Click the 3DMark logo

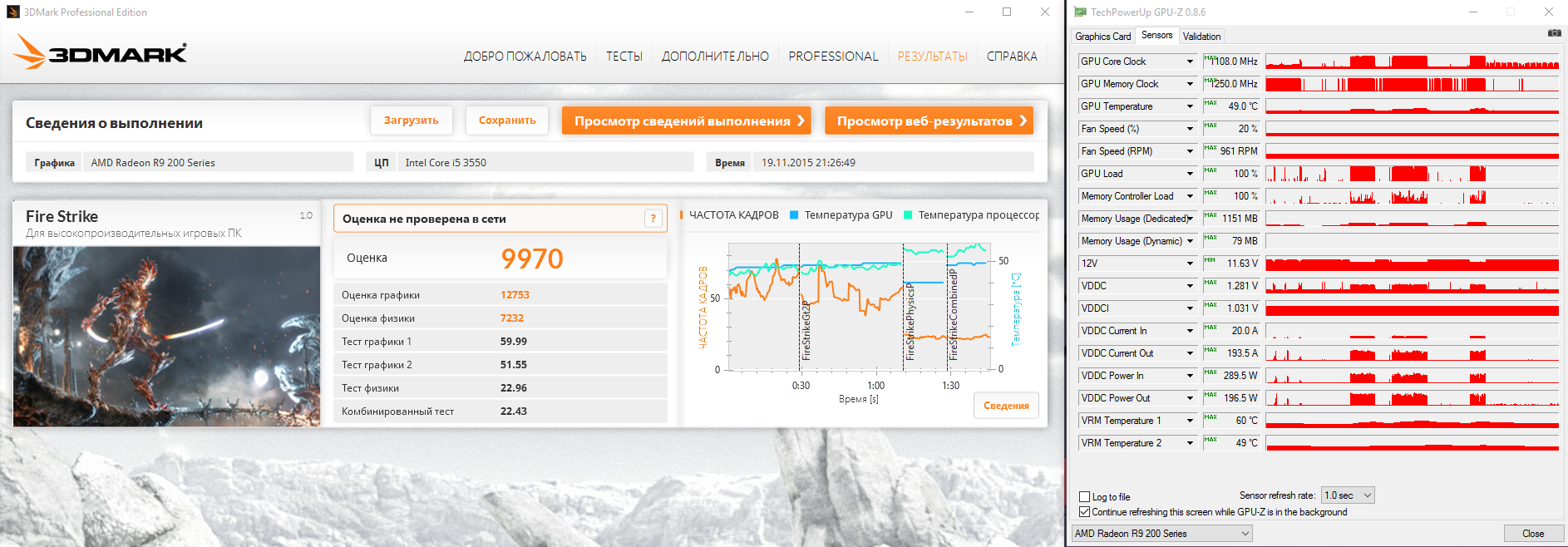(x=100, y=52)
